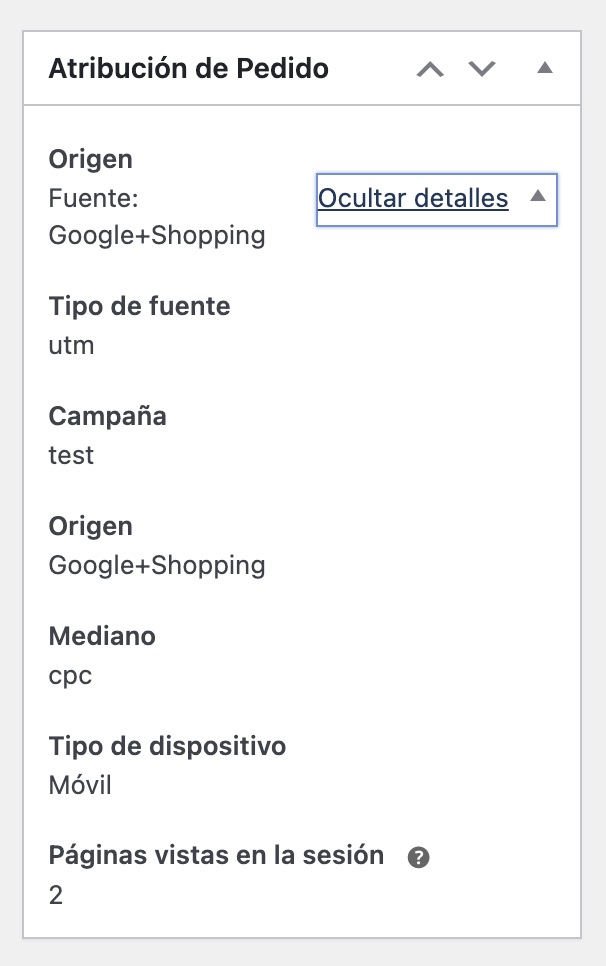Collapse the Atribución de Pedido panel triangle
The image size is (606, 966).
[x=544, y=68]
